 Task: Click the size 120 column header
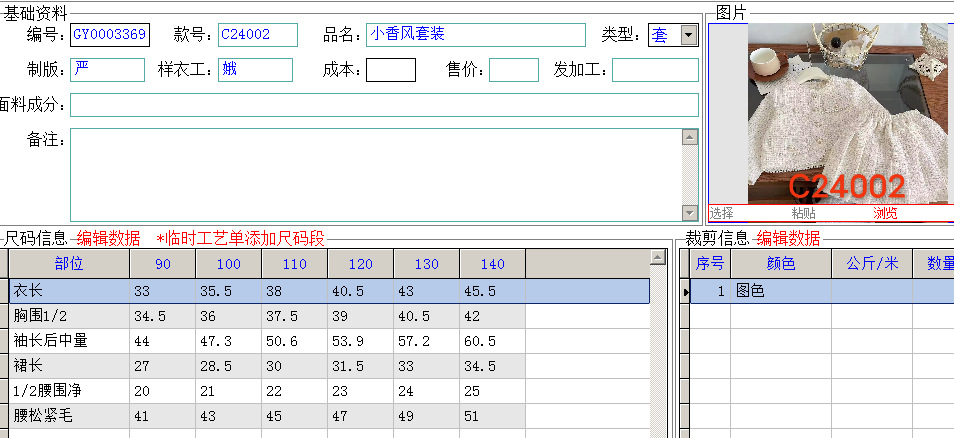click(361, 263)
